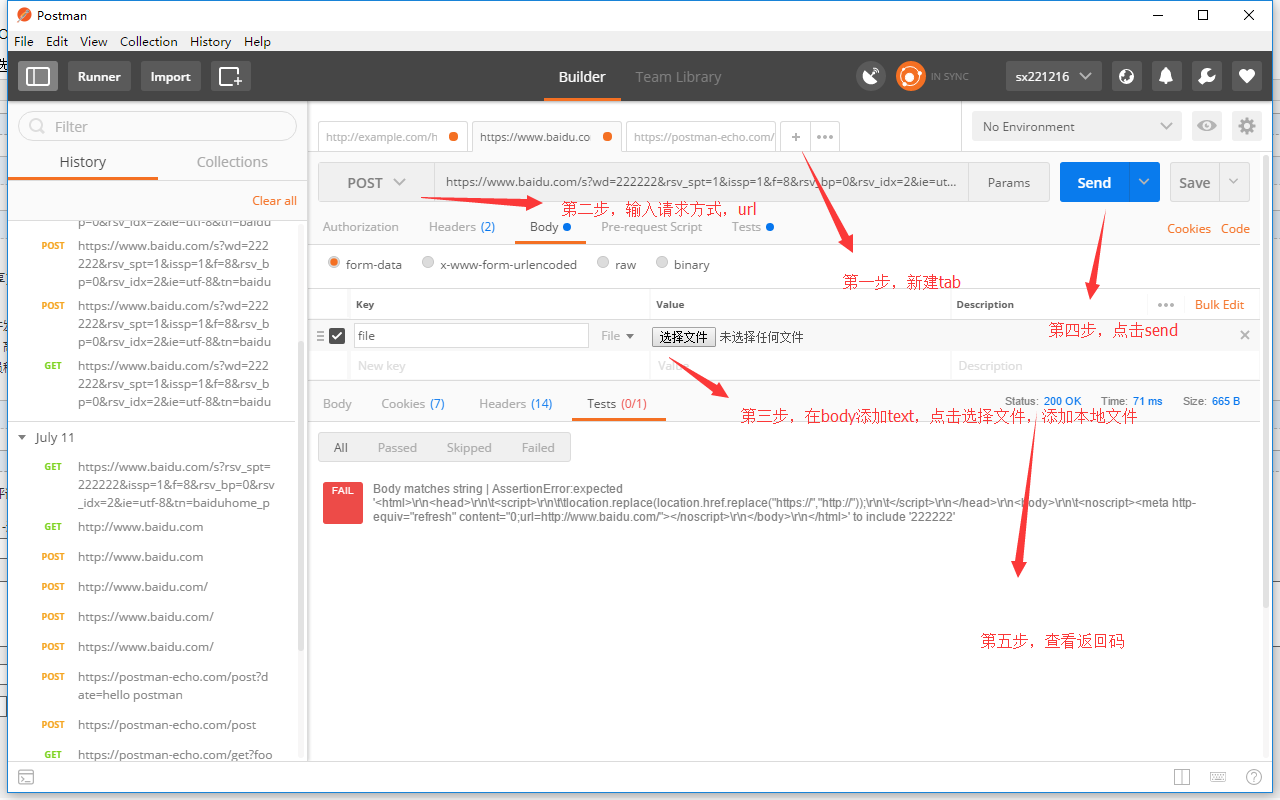The height and width of the screenshot is (800, 1280).
Task: Open tab options ellipsis menu
Action: point(825,137)
